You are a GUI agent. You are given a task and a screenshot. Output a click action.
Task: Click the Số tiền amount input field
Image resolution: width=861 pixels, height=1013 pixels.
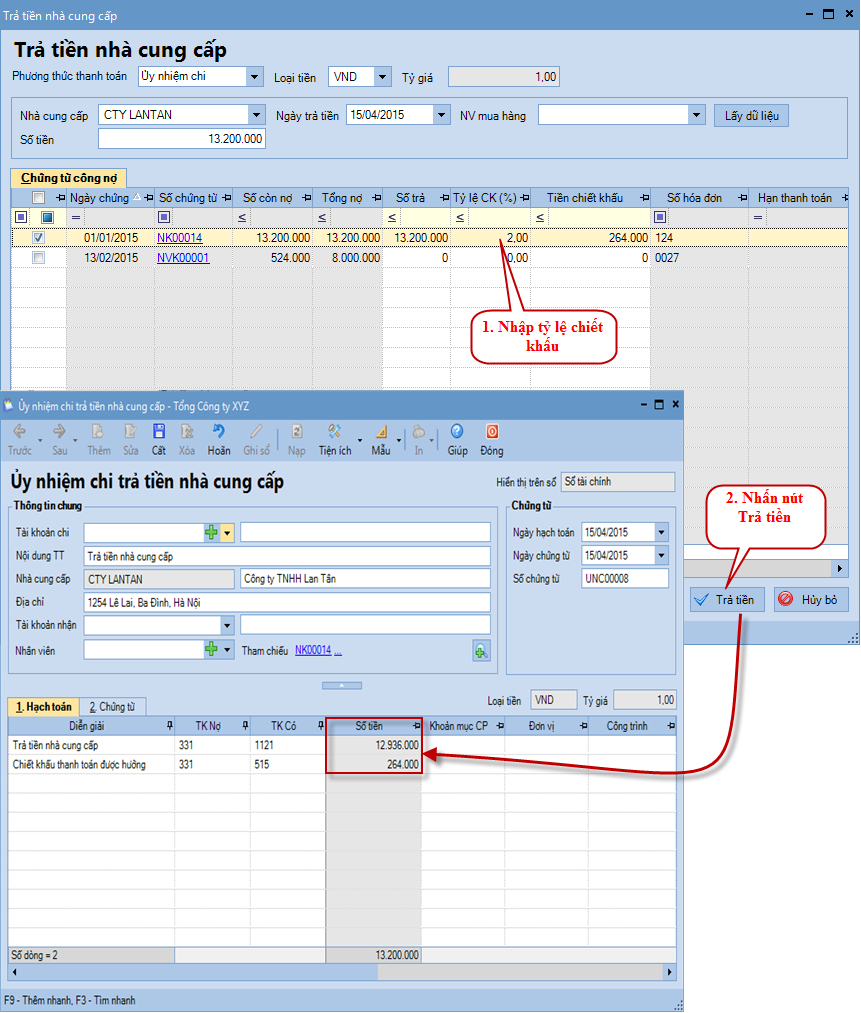[182, 139]
